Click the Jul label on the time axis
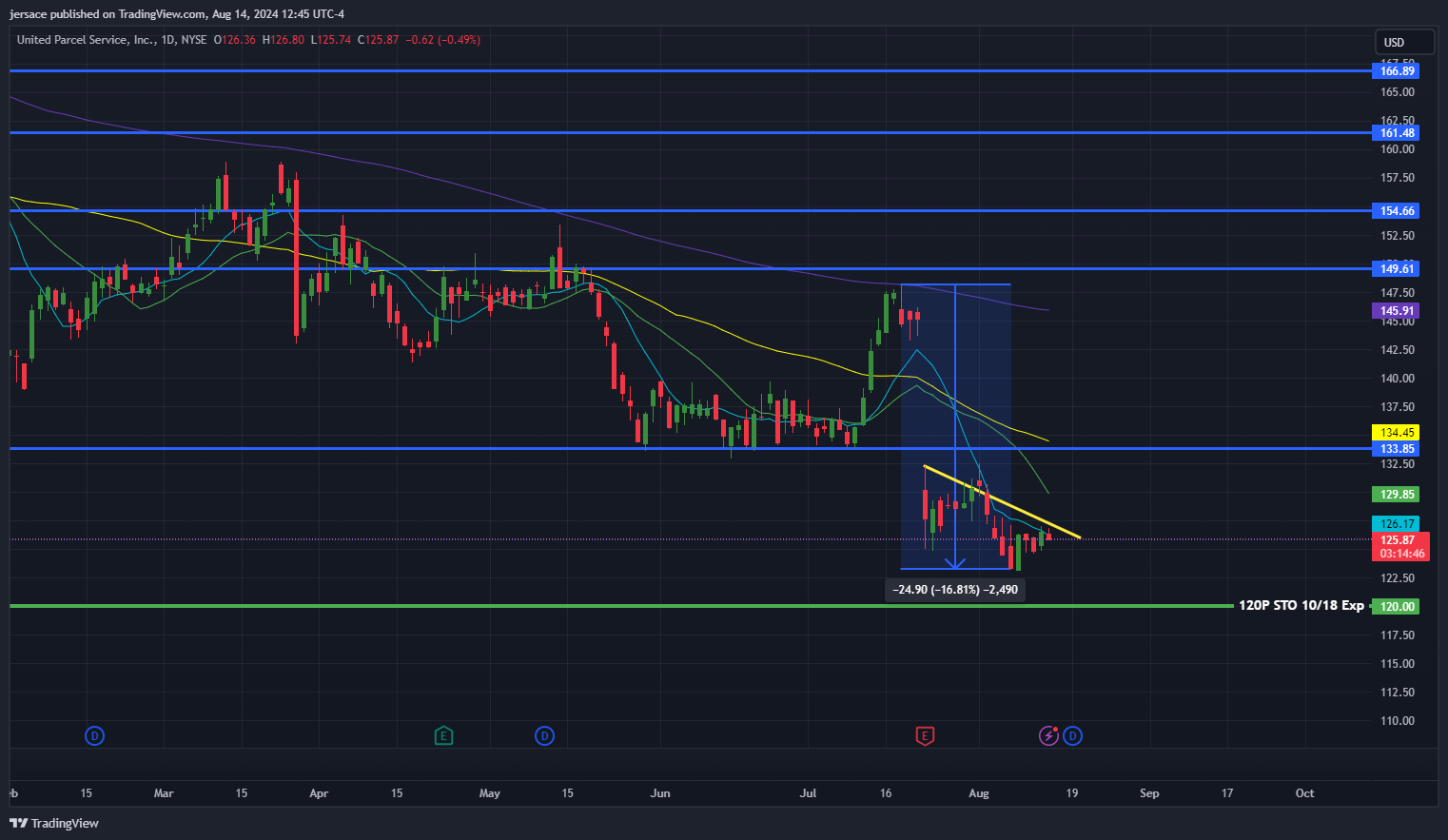This screenshot has width=1448, height=840. pos(808,793)
